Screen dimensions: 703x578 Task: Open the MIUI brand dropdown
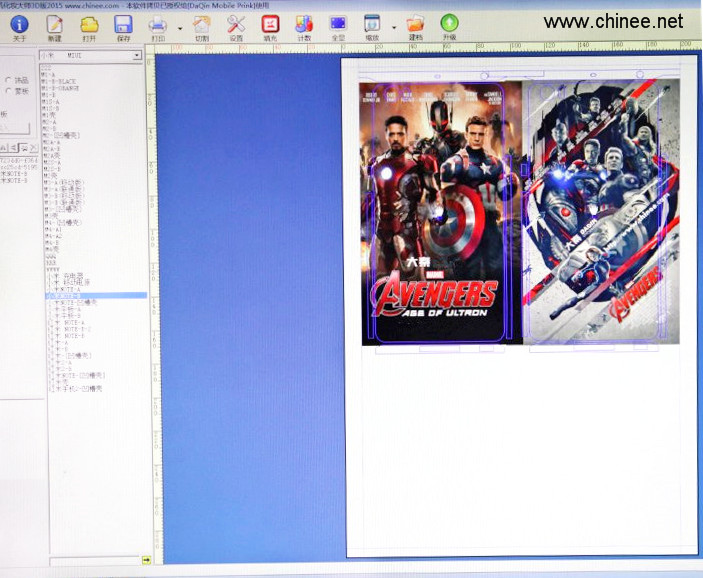coord(137,56)
